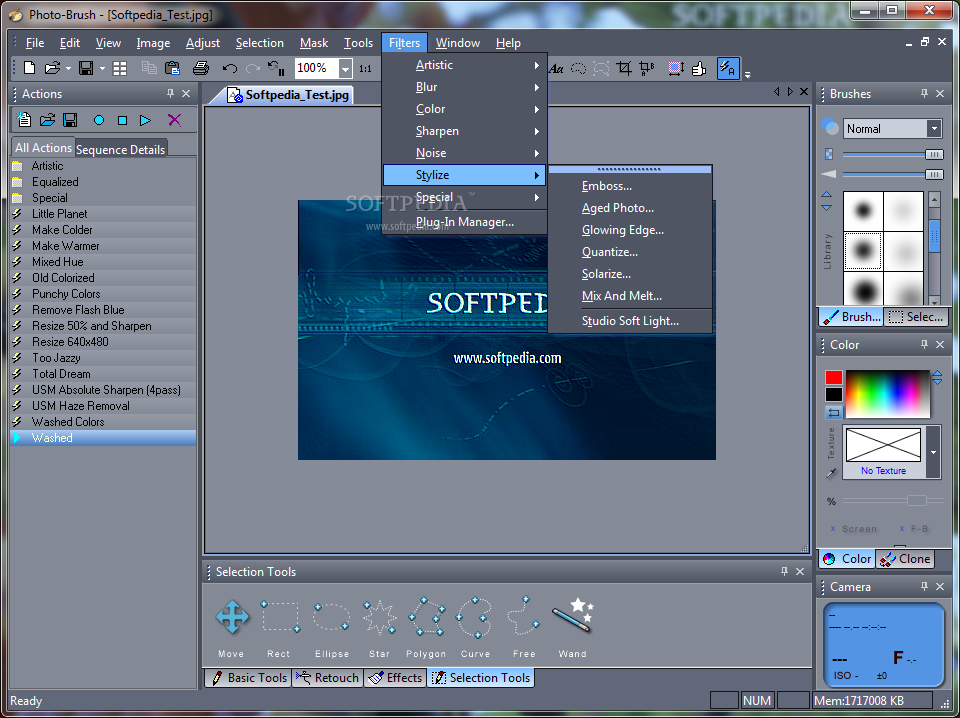Click the thumbs-up icon in toolbar

(x=699, y=68)
